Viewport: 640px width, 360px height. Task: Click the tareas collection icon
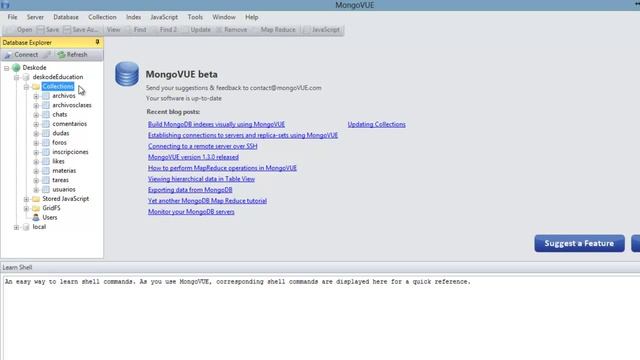click(46, 180)
